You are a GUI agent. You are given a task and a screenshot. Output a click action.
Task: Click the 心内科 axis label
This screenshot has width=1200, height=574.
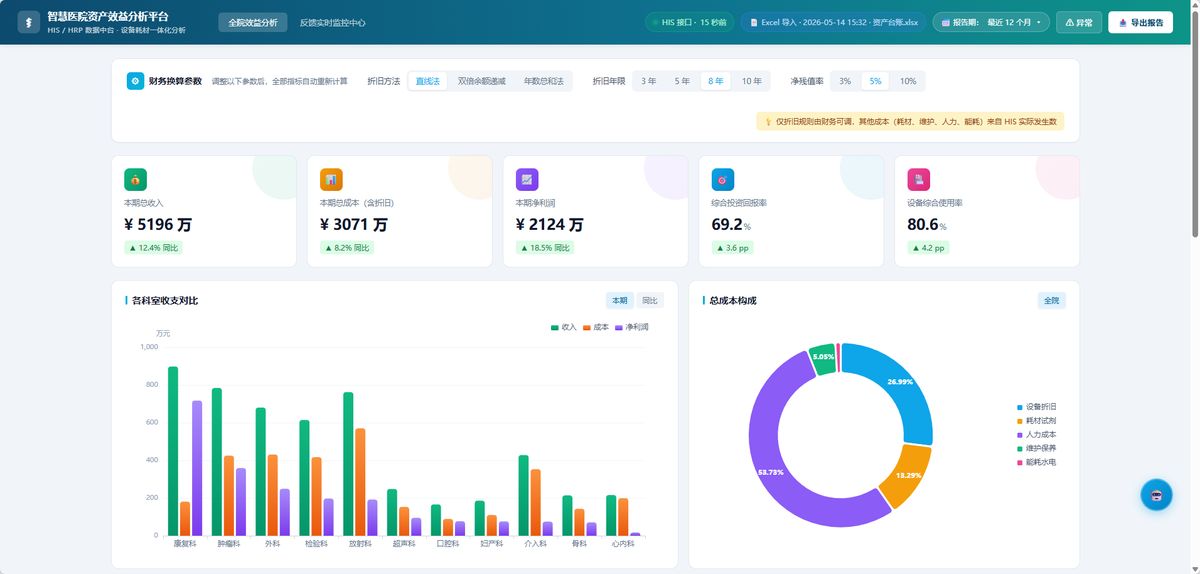tap(623, 543)
